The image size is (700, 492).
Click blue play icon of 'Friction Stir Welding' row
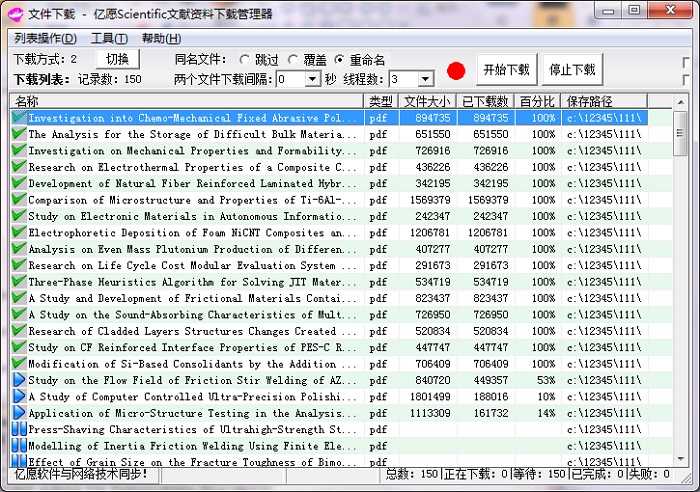pos(19,380)
